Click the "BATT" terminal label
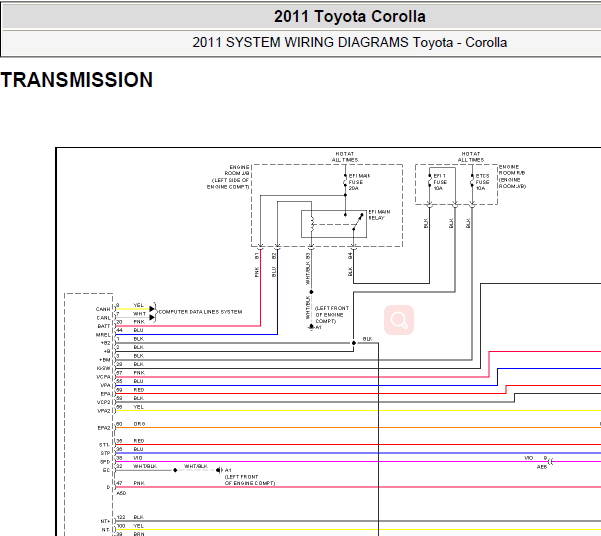 click(104, 326)
